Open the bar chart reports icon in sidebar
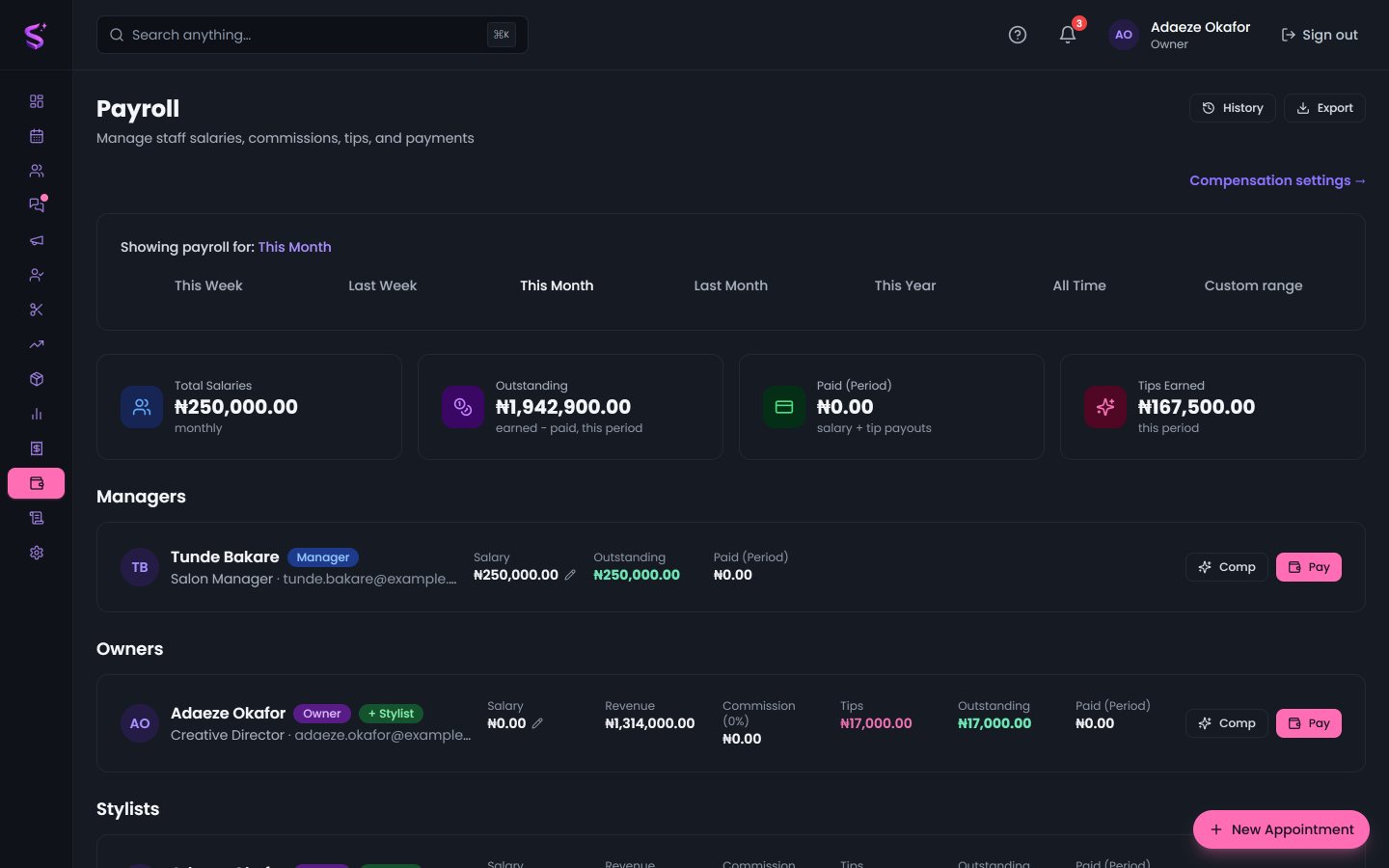 coord(37,414)
